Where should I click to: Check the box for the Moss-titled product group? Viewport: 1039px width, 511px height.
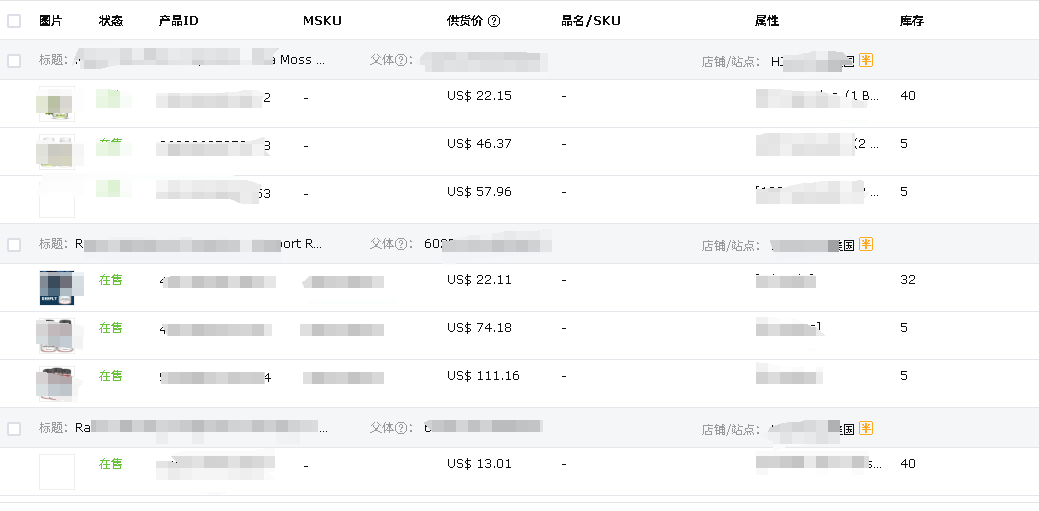[14, 61]
